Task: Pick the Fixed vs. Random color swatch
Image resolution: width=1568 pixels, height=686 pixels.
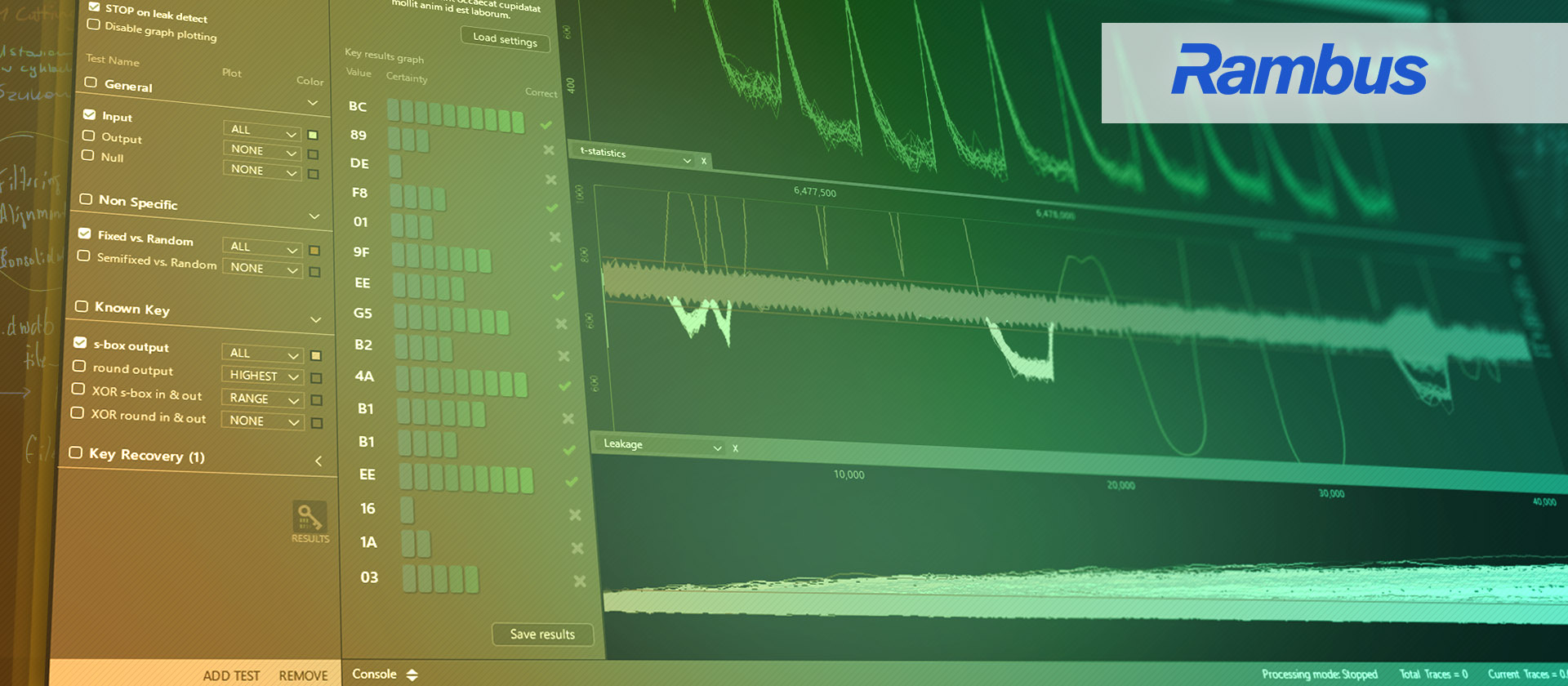Action: click(x=314, y=251)
